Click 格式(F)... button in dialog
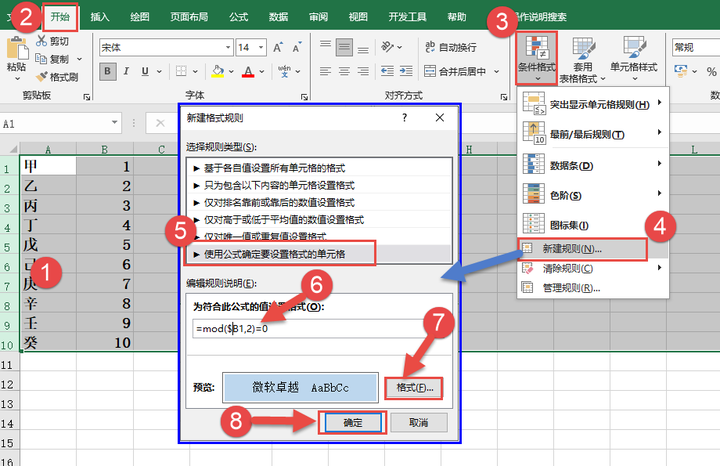Image resolution: width=720 pixels, height=466 pixels. click(x=414, y=388)
